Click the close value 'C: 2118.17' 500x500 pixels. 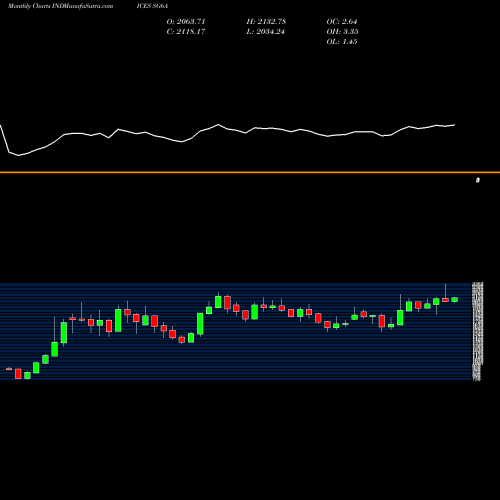tap(186, 31)
